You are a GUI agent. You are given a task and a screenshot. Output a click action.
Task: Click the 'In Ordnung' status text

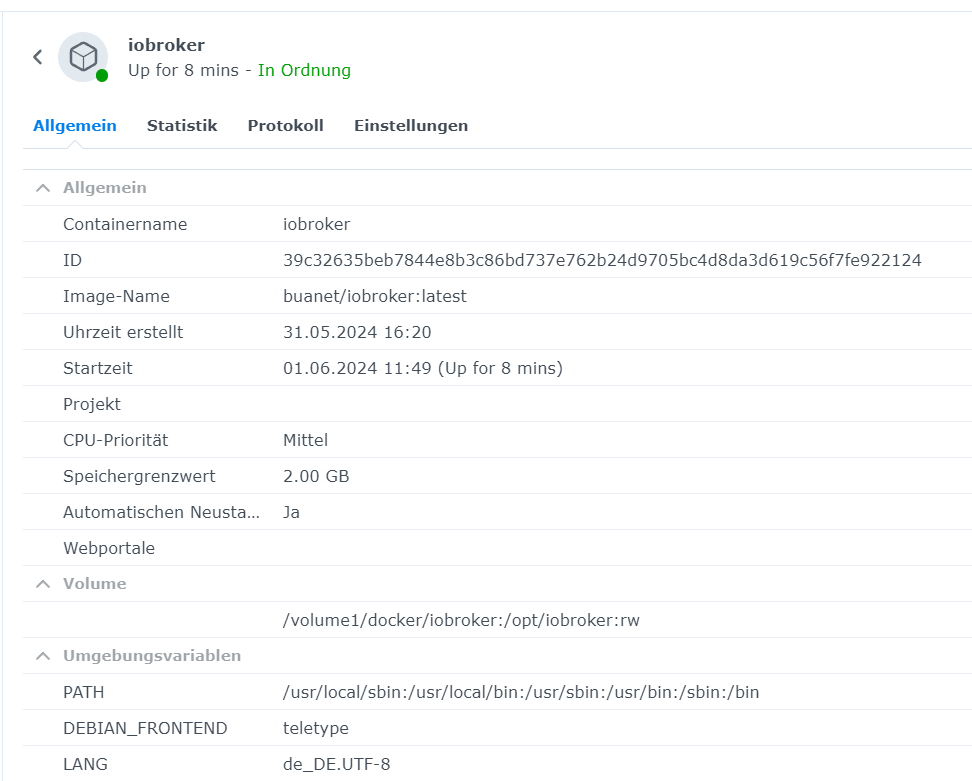[x=304, y=70]
